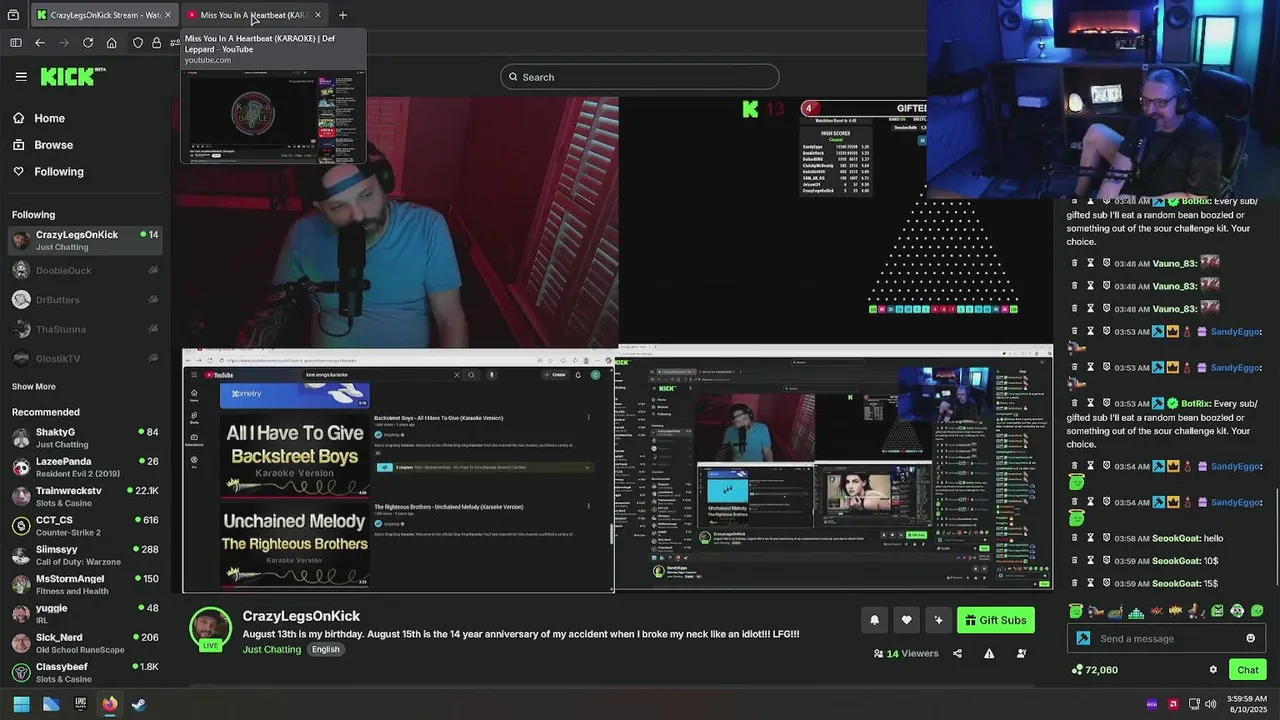Open Steam from taskbar

click(138, 704)
